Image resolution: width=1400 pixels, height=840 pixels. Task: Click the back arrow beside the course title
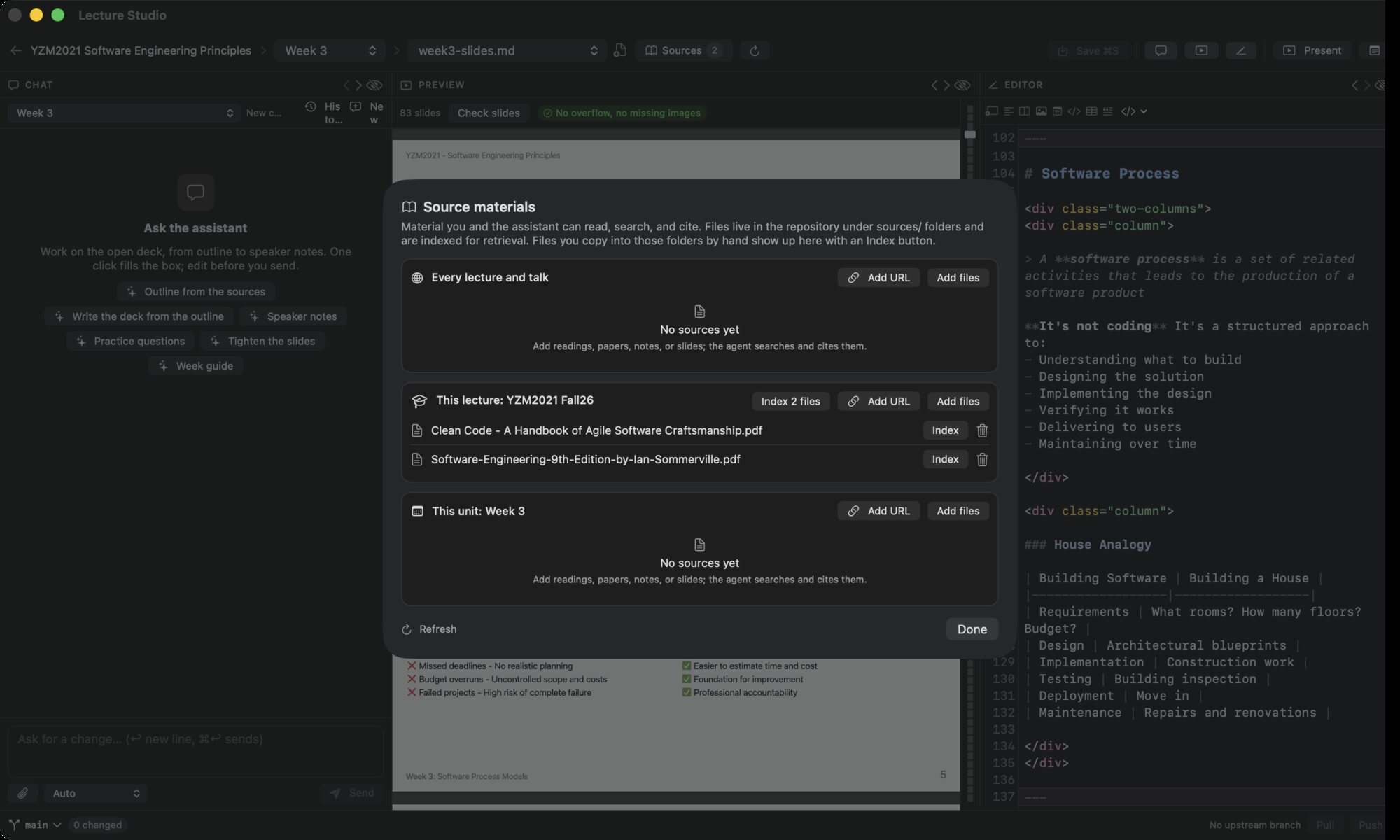16,50
